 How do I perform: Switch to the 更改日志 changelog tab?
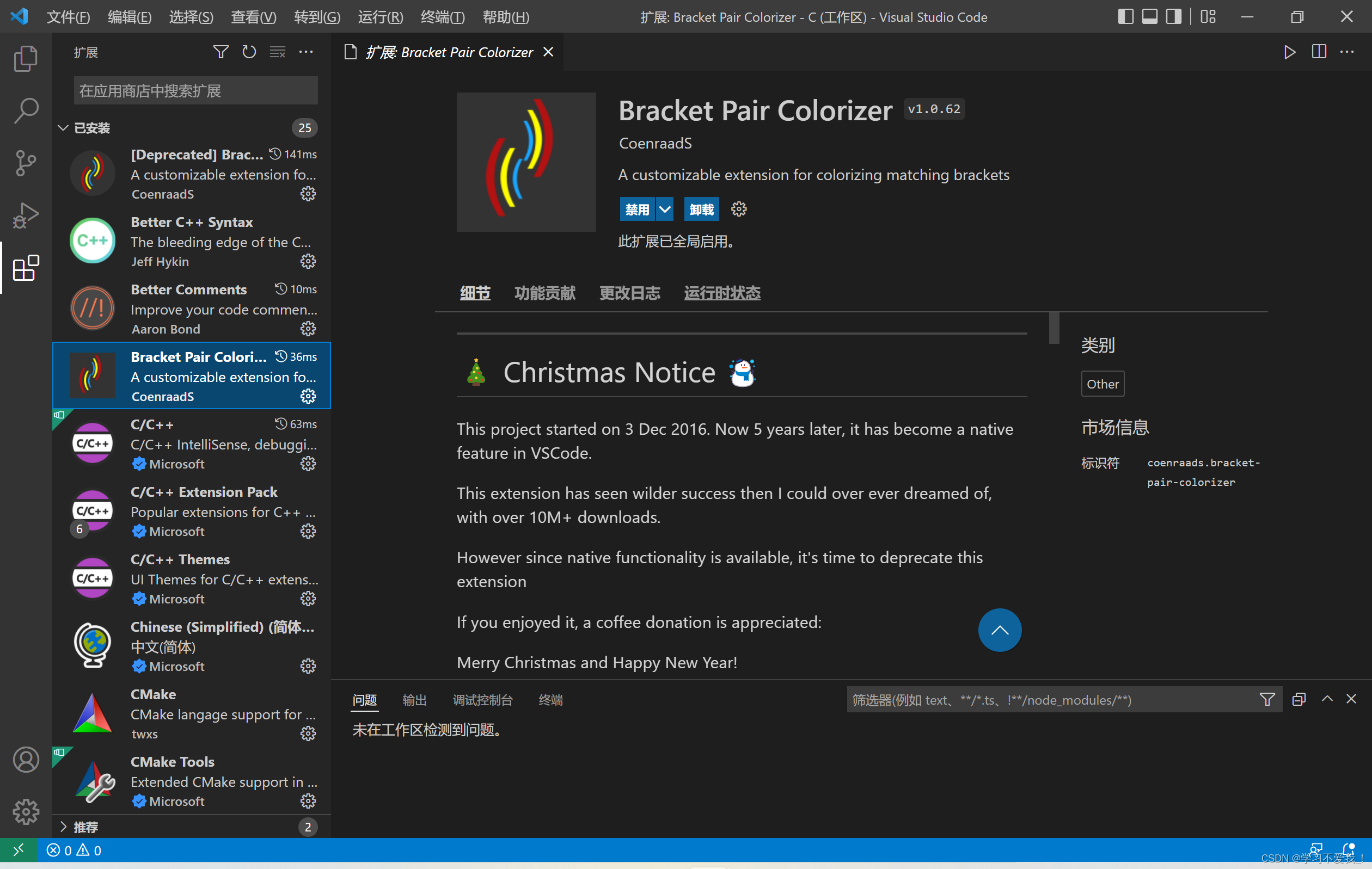[x=629, y=293]
